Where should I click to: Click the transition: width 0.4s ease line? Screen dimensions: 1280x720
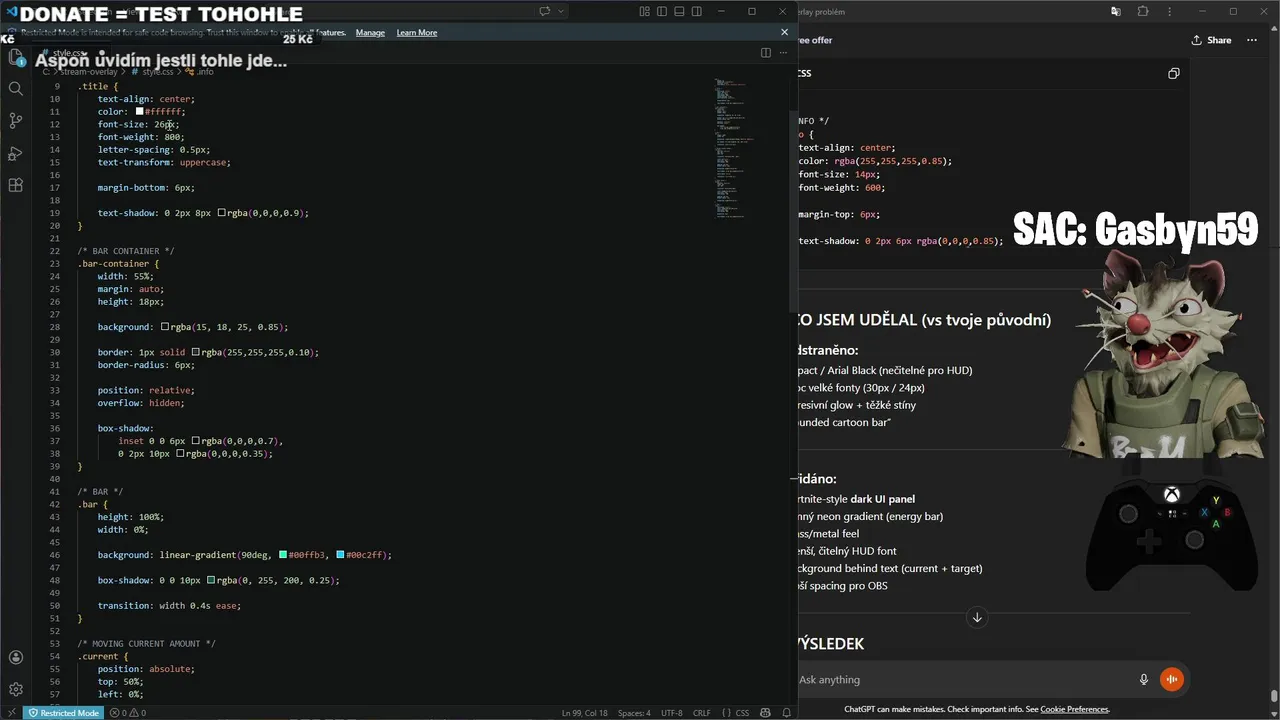click(x=169, y=605)
